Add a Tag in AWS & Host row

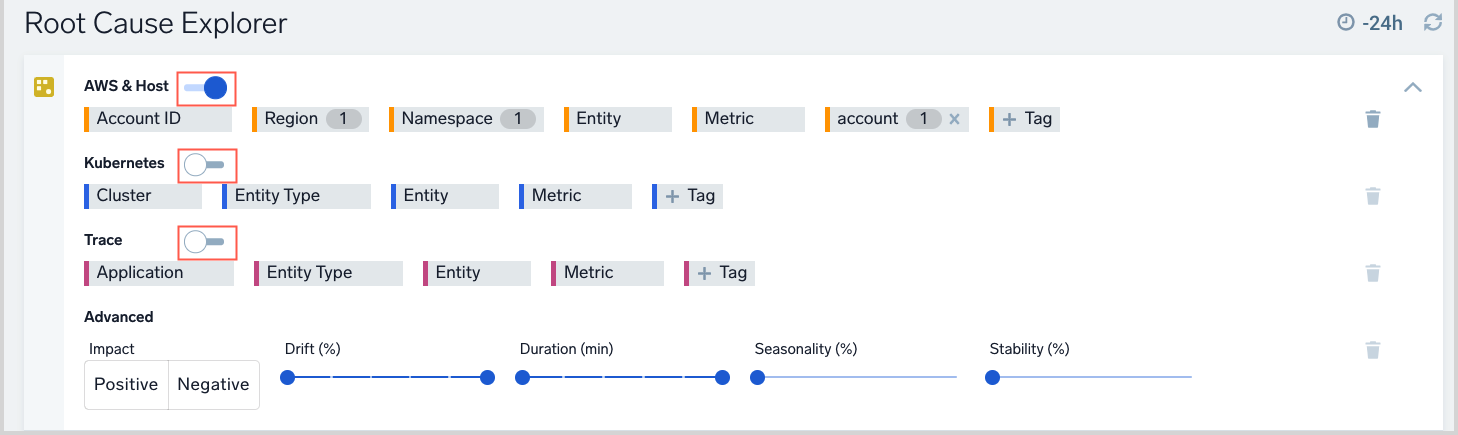click(x=1026, y=119)
